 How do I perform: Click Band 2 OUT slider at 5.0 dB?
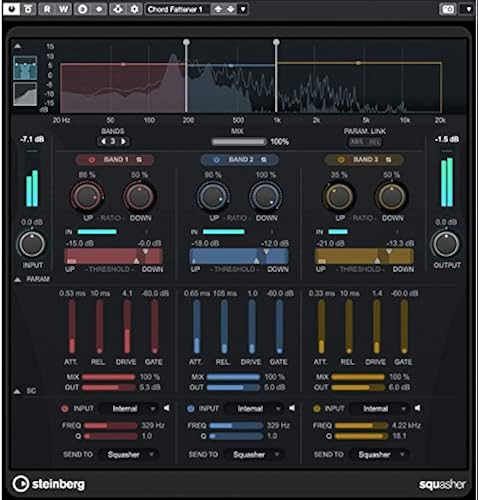click(x=233, y=388)
